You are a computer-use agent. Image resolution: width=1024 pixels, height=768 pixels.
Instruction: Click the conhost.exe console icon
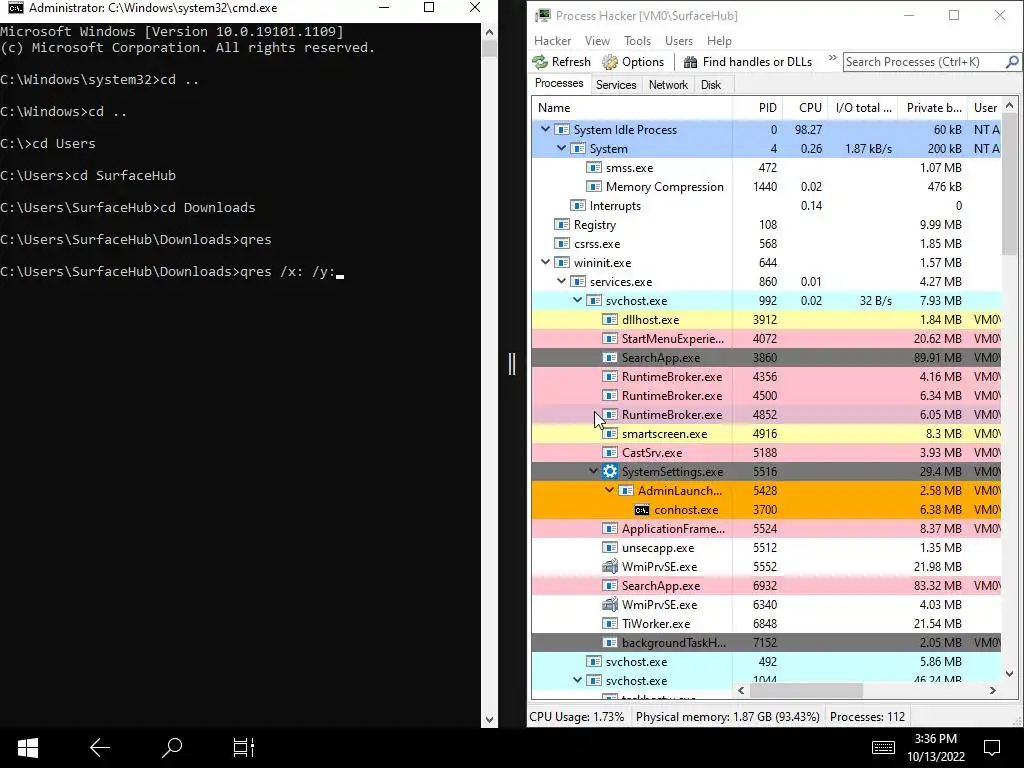642,510
